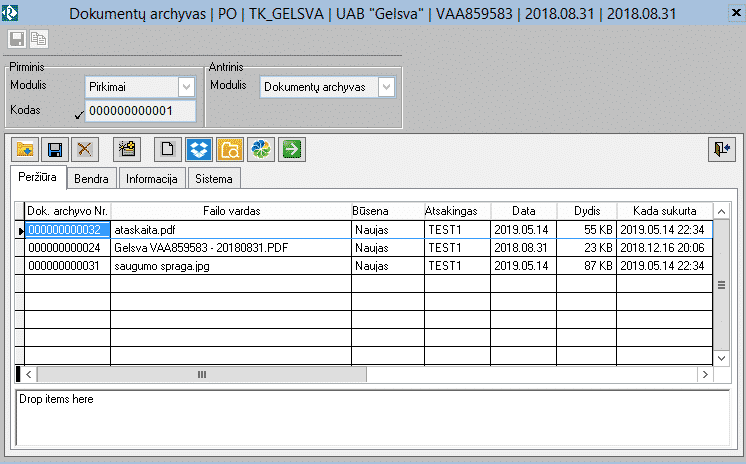This screenshot has height=464, width=746.
Task: Select the row with saugumo spraga.jpg
Action: 230,265
